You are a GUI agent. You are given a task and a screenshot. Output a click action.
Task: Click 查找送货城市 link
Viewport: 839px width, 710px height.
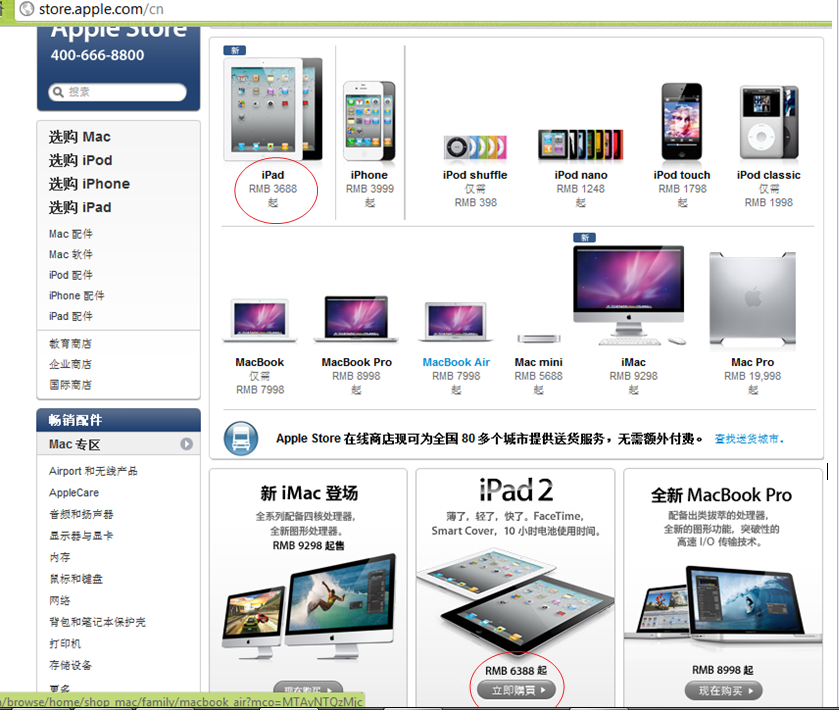749,439
